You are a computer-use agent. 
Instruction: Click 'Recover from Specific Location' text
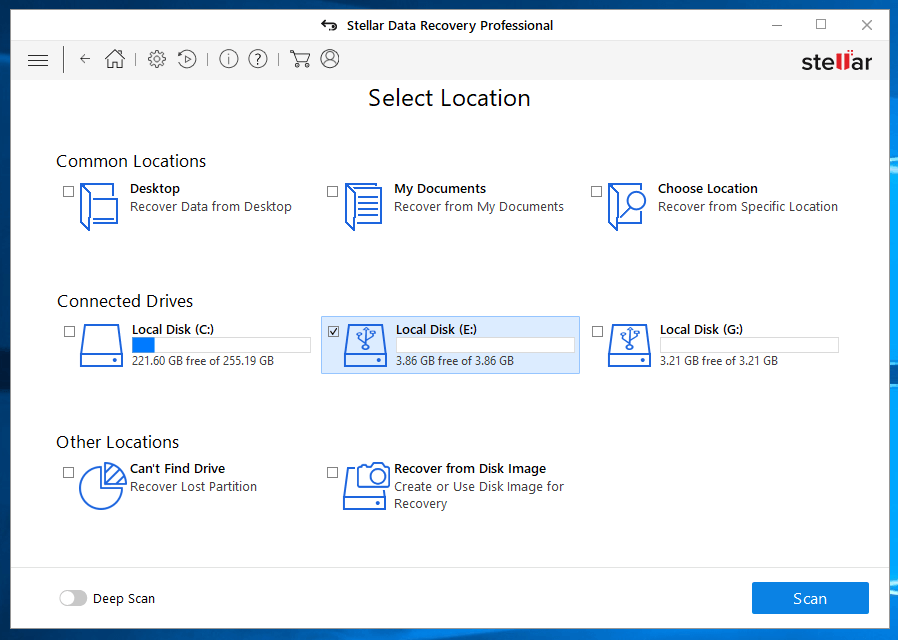(747, 206)
